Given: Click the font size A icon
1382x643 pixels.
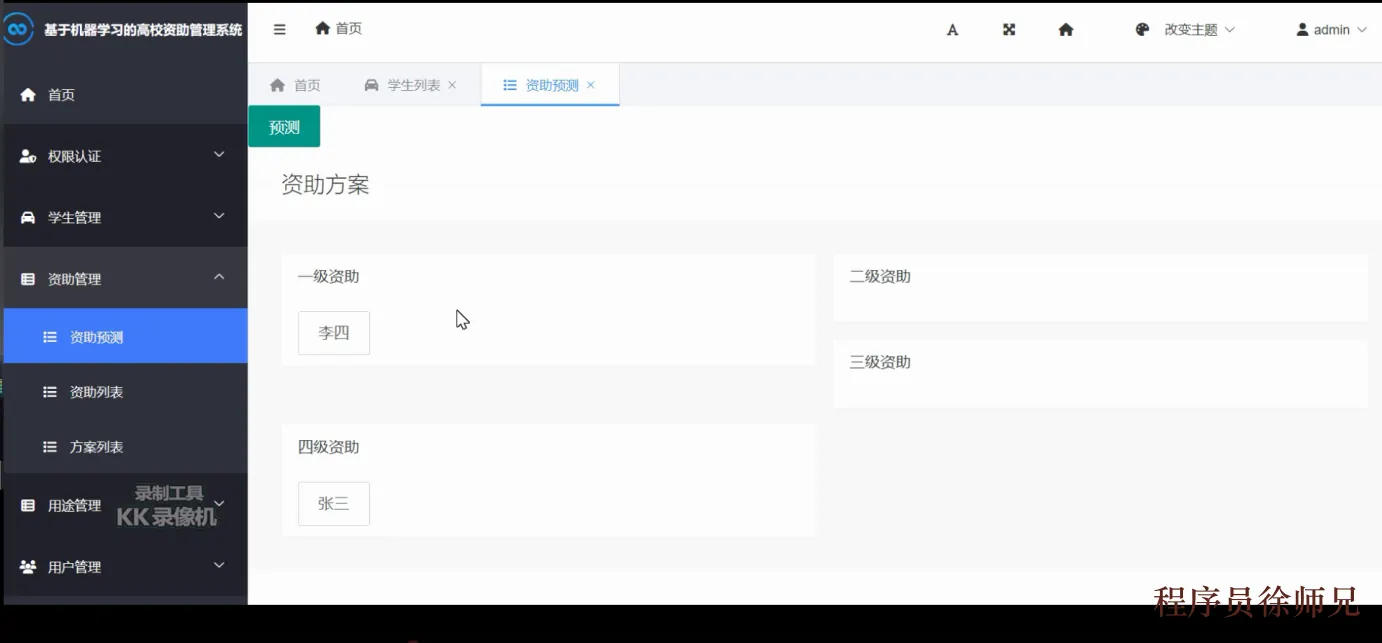Looking at the screenshot, I should [x=953, y=30].
